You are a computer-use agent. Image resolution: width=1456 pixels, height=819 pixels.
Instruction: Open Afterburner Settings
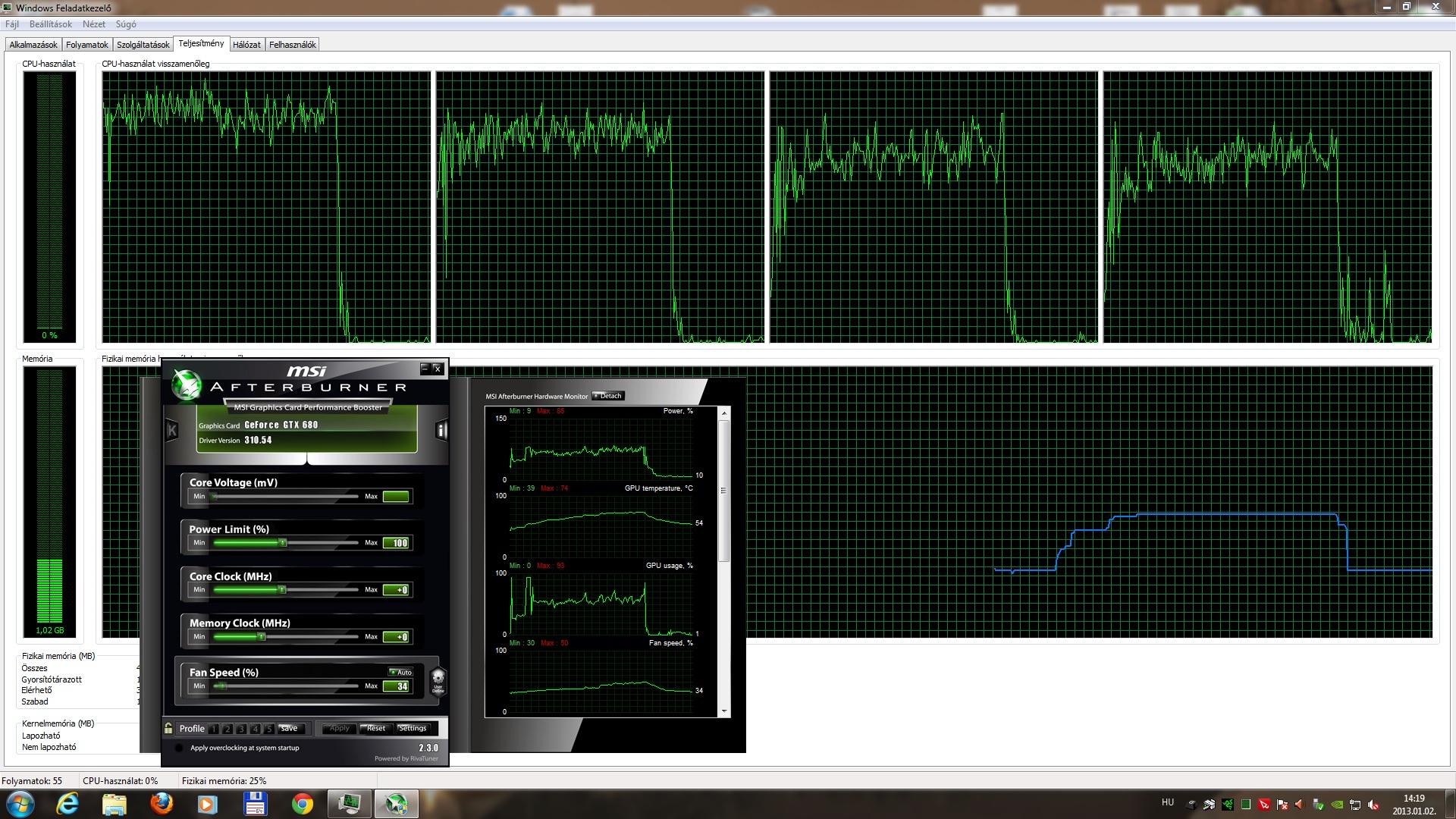[413, 728]
